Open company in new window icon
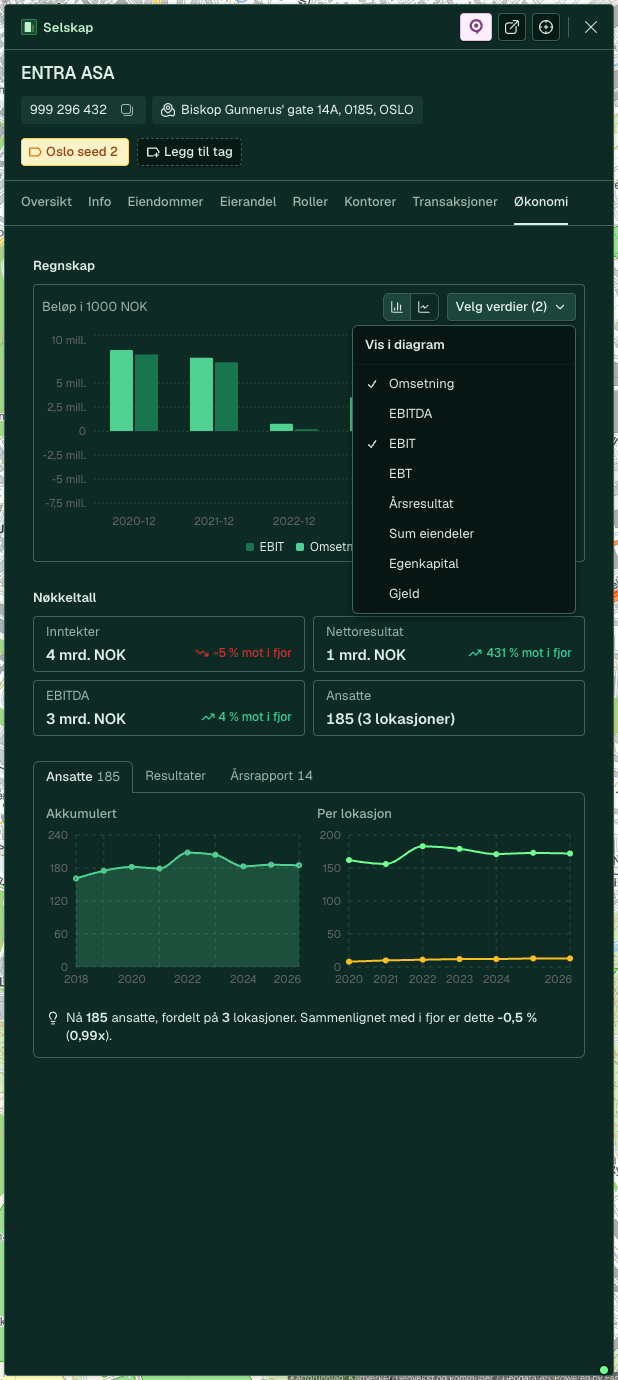Image resolution: width=618 pixels, height=1380 pixels. 511,27
